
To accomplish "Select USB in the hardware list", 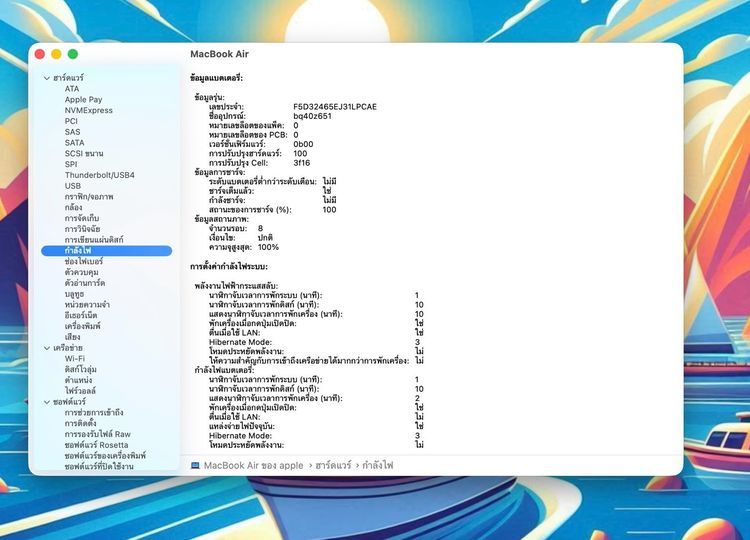I will pos(73,186).
